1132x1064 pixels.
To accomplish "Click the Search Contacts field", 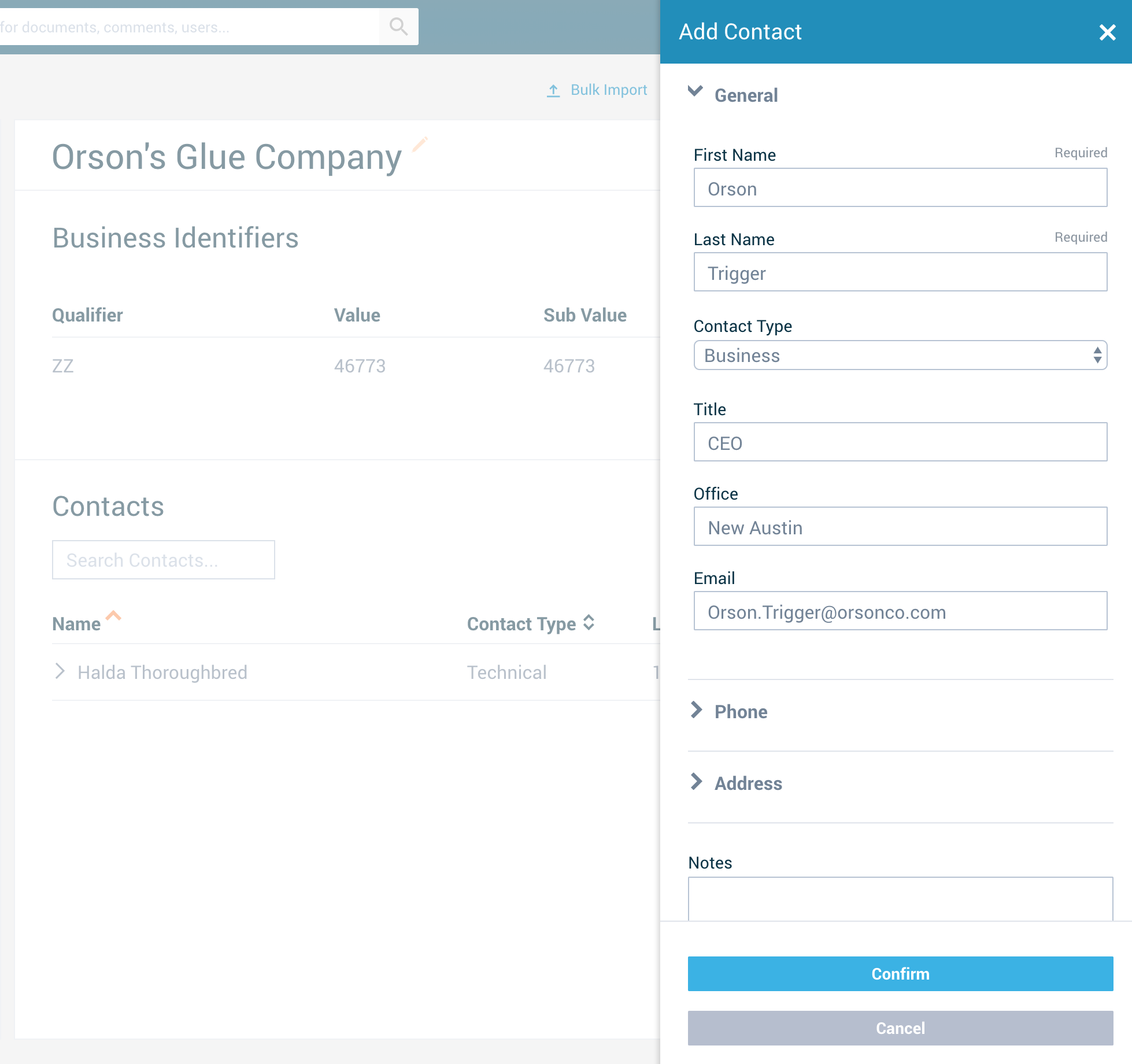I will tap(164, 560).
